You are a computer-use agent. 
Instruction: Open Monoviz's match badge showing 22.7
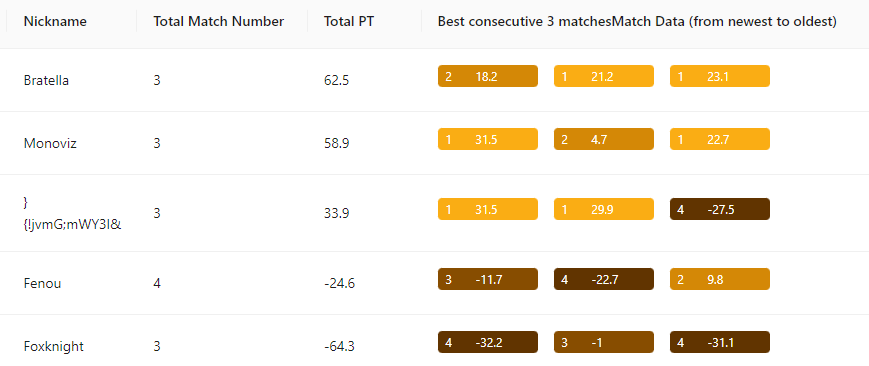(720, 139)
